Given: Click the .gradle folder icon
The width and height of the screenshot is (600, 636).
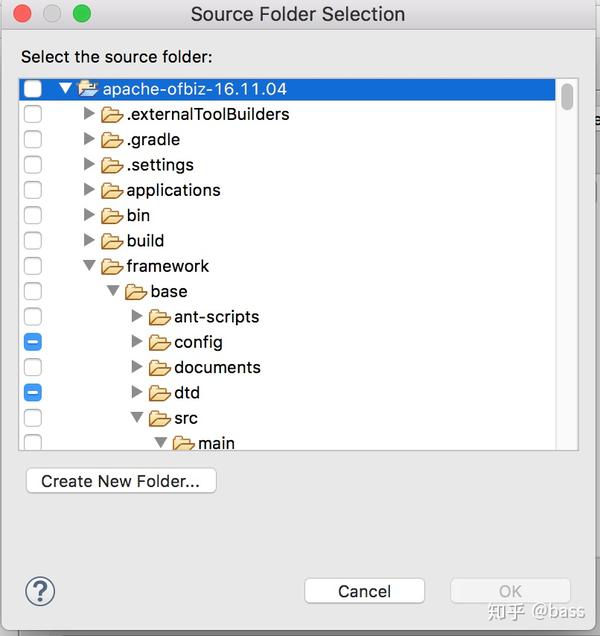Looking at the screenshot, I should point(112,140).
